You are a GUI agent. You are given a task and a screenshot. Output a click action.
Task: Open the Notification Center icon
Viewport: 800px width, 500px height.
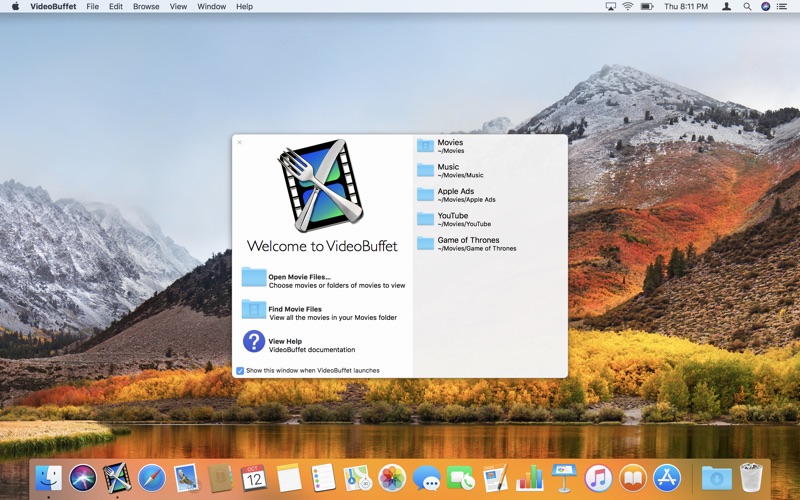tap(782, 7)
